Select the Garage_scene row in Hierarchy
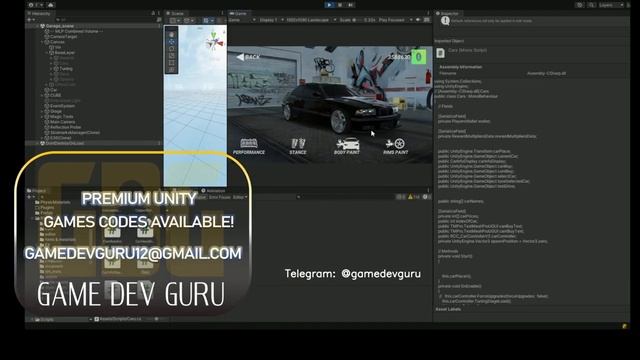The height and width of the screenshot is (360, 640). coord(94,26)
